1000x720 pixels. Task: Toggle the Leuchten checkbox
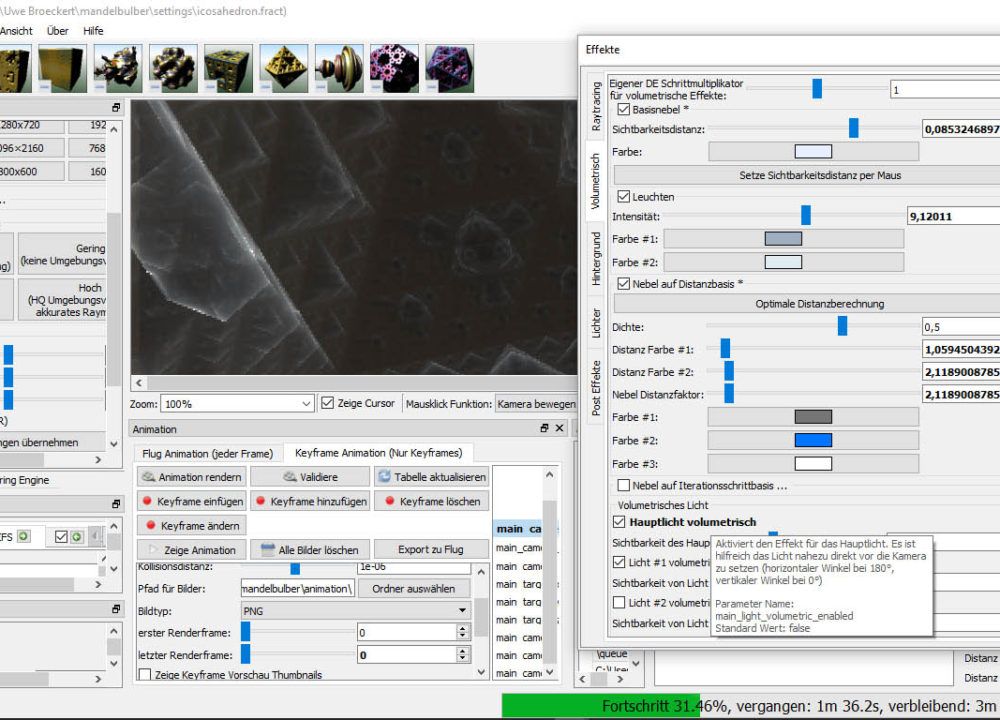[x=624, y=196]
